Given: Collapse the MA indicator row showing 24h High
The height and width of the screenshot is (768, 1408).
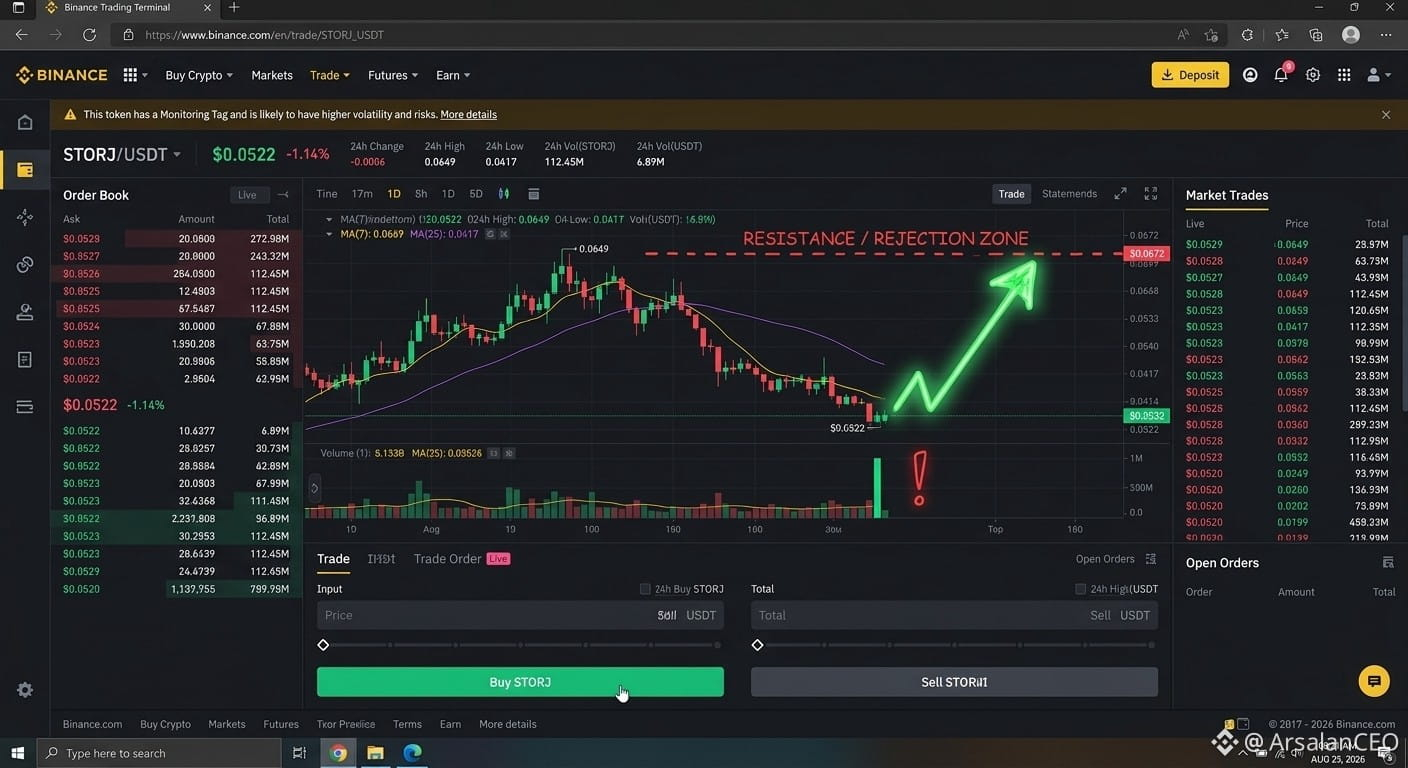Looking at the screenshot, I should point(330,219).
